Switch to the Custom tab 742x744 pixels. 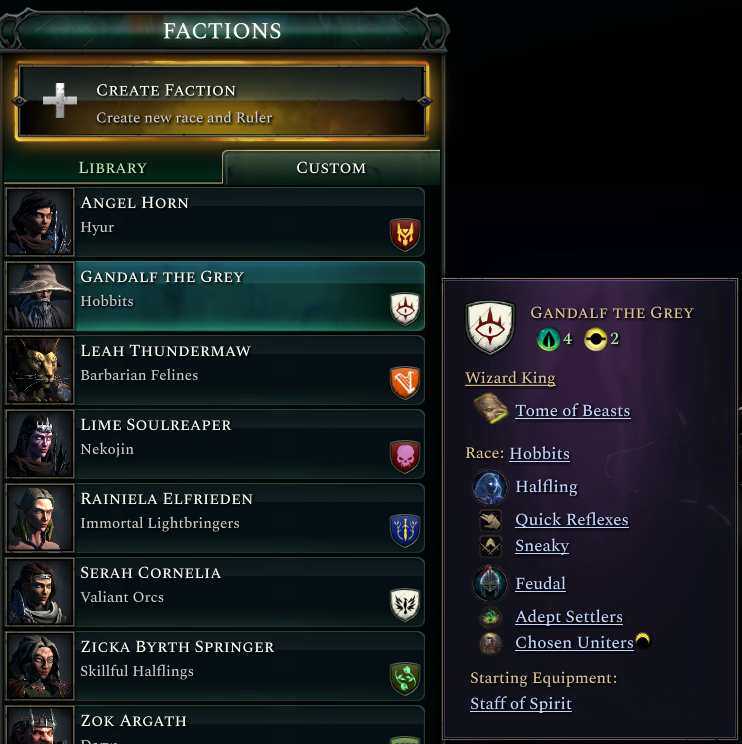331,168
